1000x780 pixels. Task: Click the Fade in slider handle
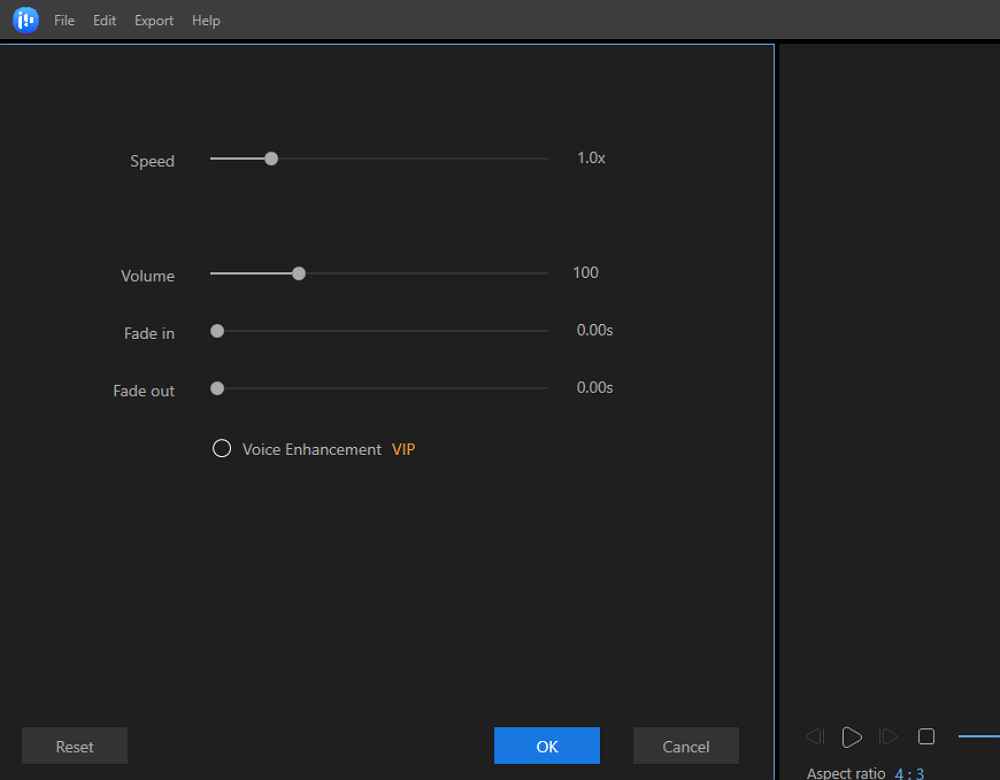(217, 331)
